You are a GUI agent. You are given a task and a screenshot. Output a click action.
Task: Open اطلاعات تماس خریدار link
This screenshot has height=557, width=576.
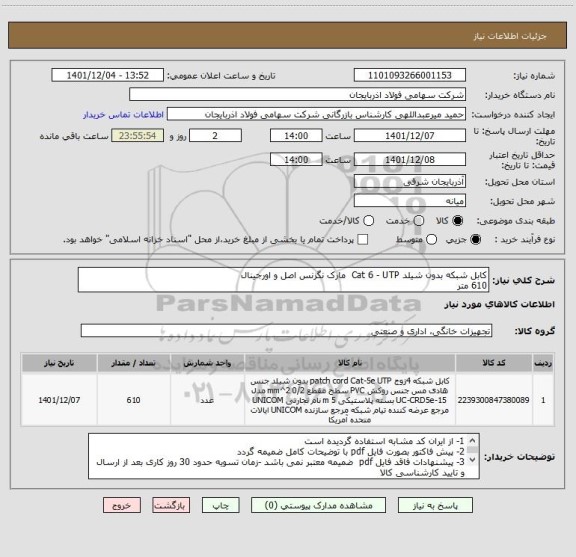(x=123, y=115)
